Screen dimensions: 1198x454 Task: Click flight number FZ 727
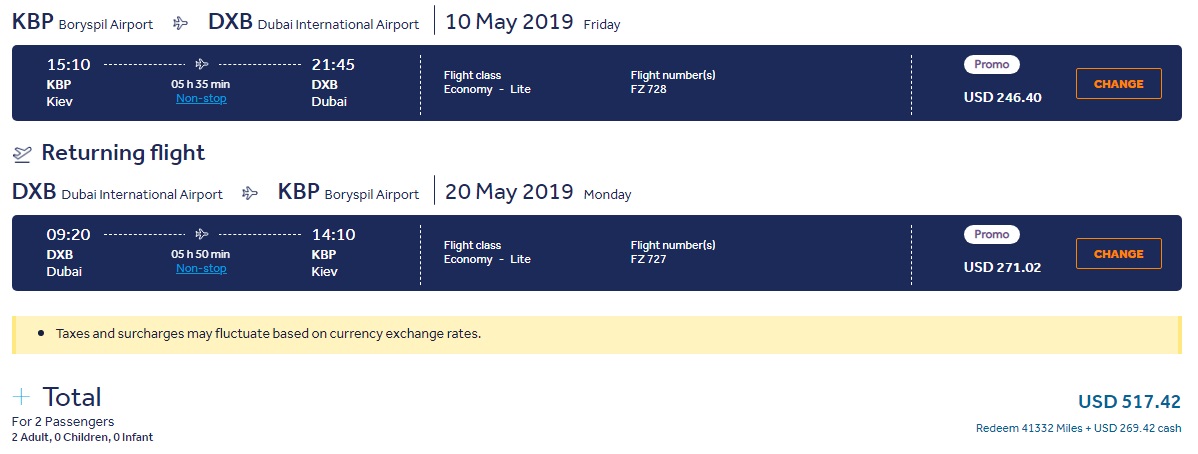648,259
